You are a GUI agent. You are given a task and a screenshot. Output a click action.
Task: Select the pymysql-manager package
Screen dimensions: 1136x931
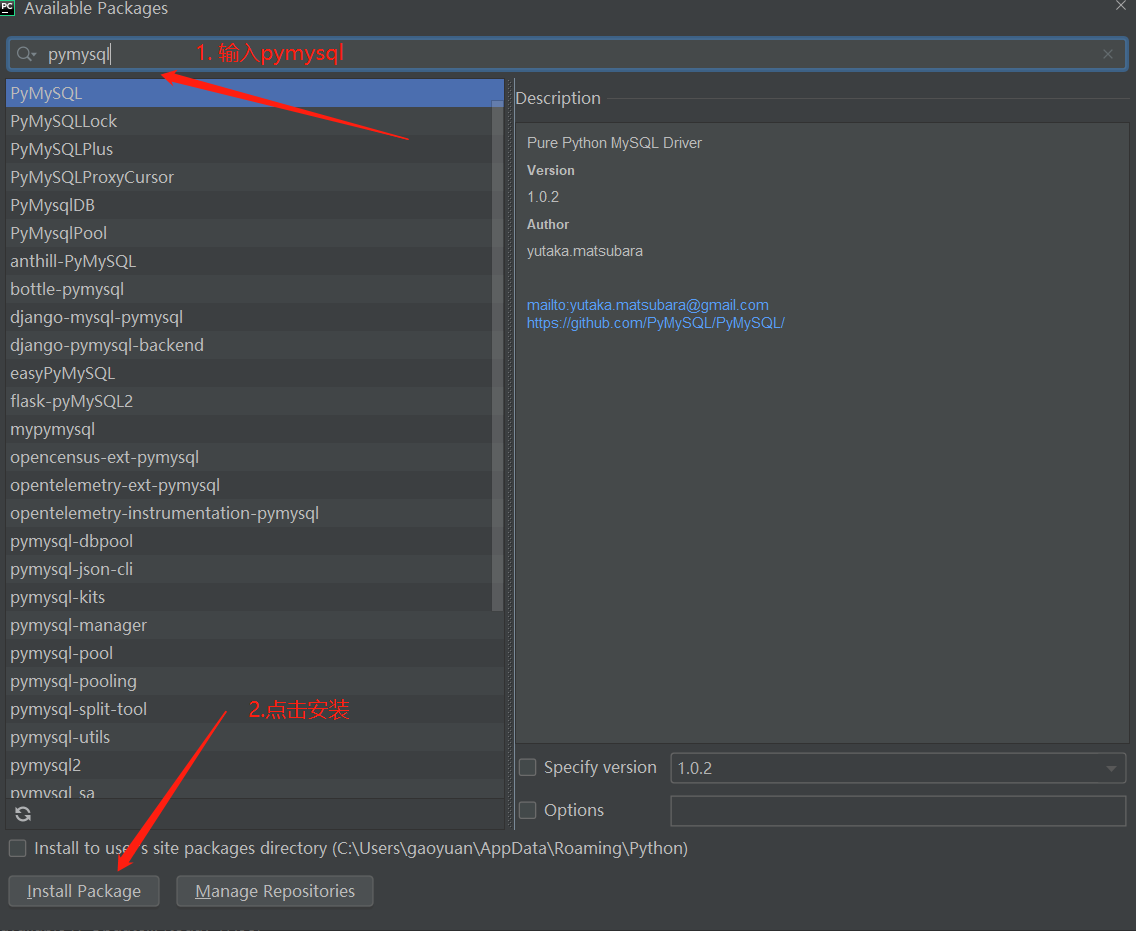[x=254, y=625]
